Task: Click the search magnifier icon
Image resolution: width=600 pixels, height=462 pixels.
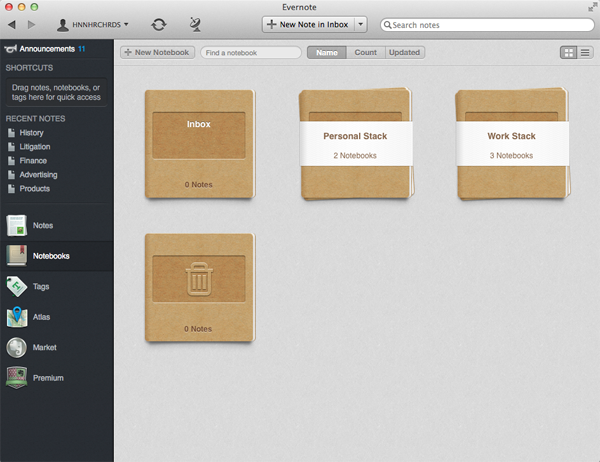Action: (387, 25)
